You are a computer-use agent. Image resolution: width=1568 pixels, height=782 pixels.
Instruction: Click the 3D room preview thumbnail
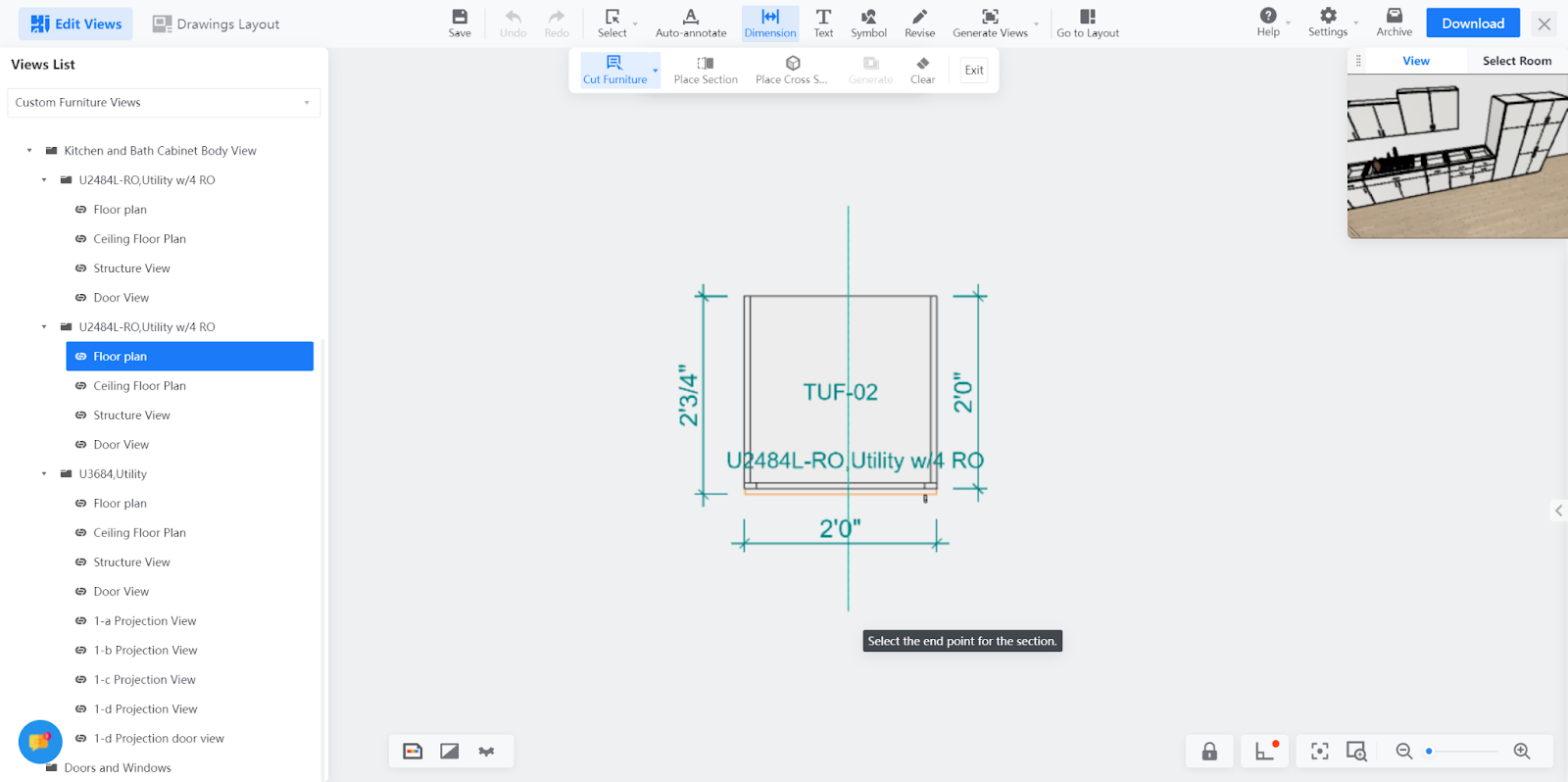pyautogui.click(x=1457, y=157)
